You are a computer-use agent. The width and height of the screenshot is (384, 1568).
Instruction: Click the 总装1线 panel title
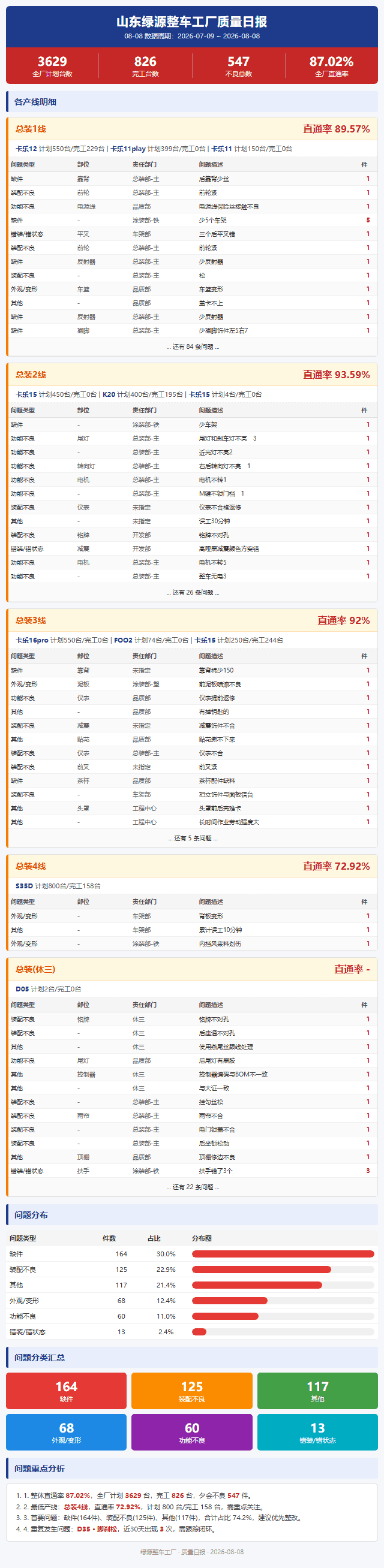click(31, 129)
